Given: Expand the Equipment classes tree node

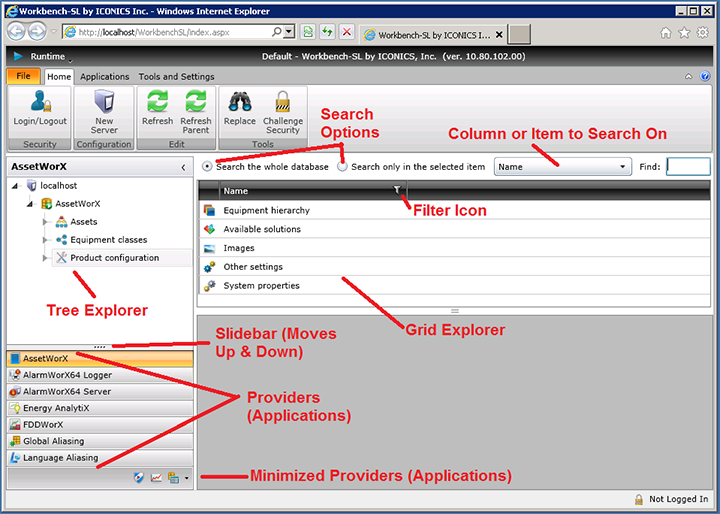Looking at the screenshot, I should [x=45, y=240].
